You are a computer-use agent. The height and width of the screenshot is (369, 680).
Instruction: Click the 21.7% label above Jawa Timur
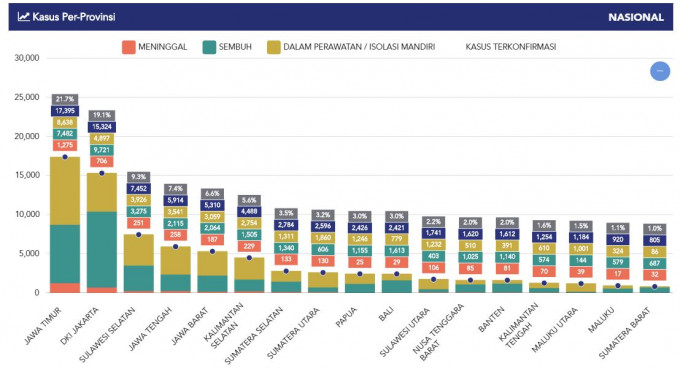coord(65,99)
